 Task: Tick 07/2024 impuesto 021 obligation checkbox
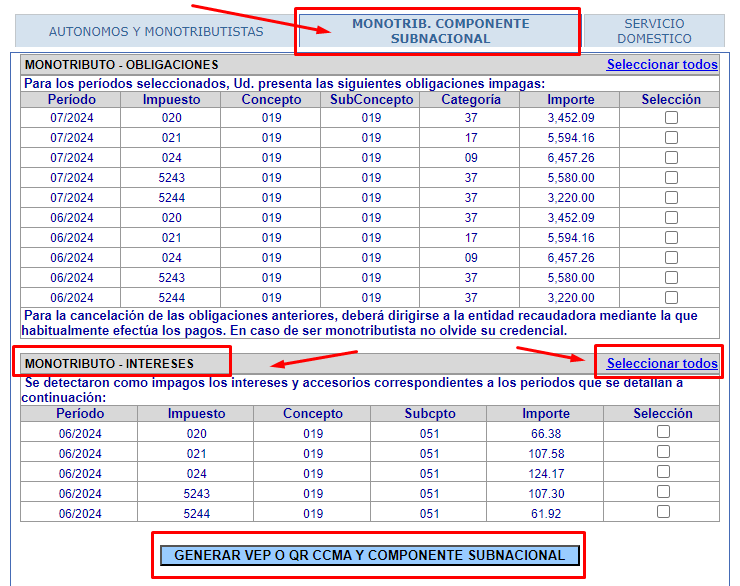tap(671, 138)
